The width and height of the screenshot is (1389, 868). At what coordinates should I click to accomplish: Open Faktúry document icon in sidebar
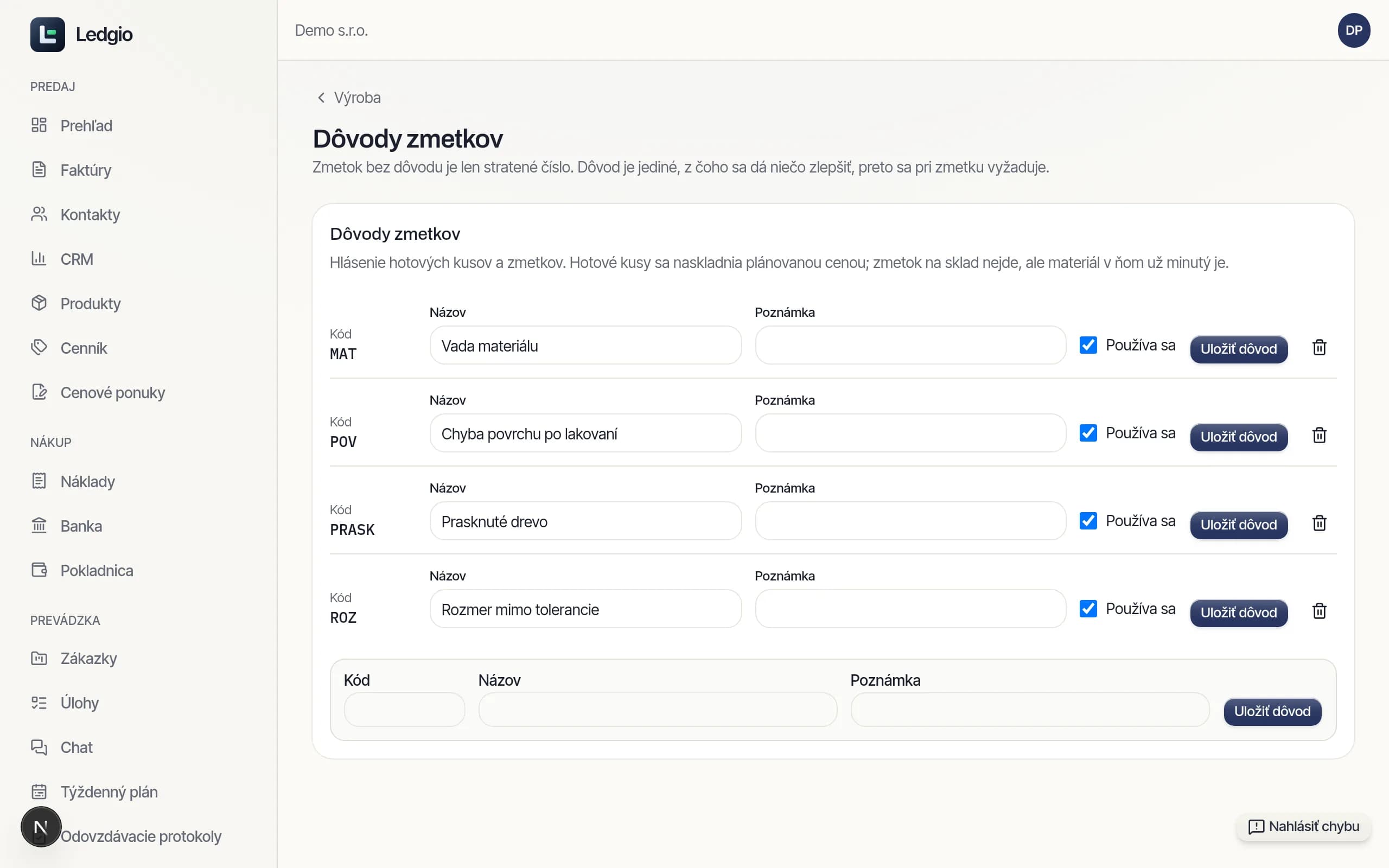[39, 170]
